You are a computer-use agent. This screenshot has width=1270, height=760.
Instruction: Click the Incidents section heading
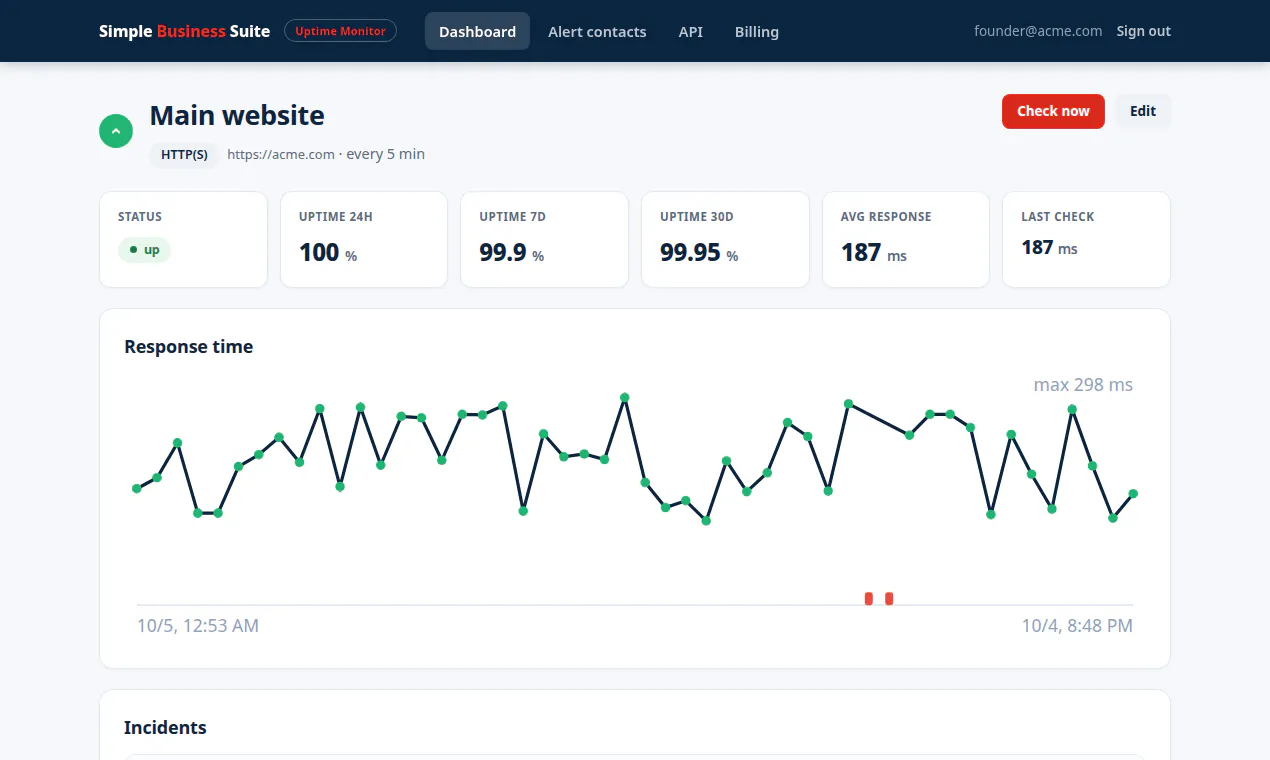tap(165, 727)
